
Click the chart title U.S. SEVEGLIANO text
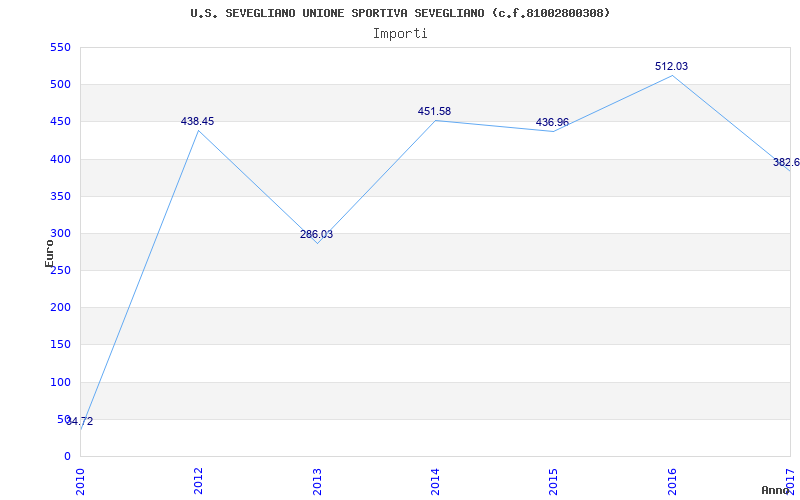(400, 13)
